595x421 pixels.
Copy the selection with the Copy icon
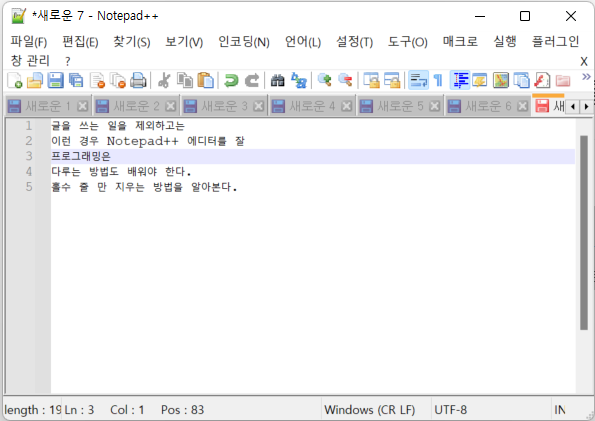[x=185, y=80]
